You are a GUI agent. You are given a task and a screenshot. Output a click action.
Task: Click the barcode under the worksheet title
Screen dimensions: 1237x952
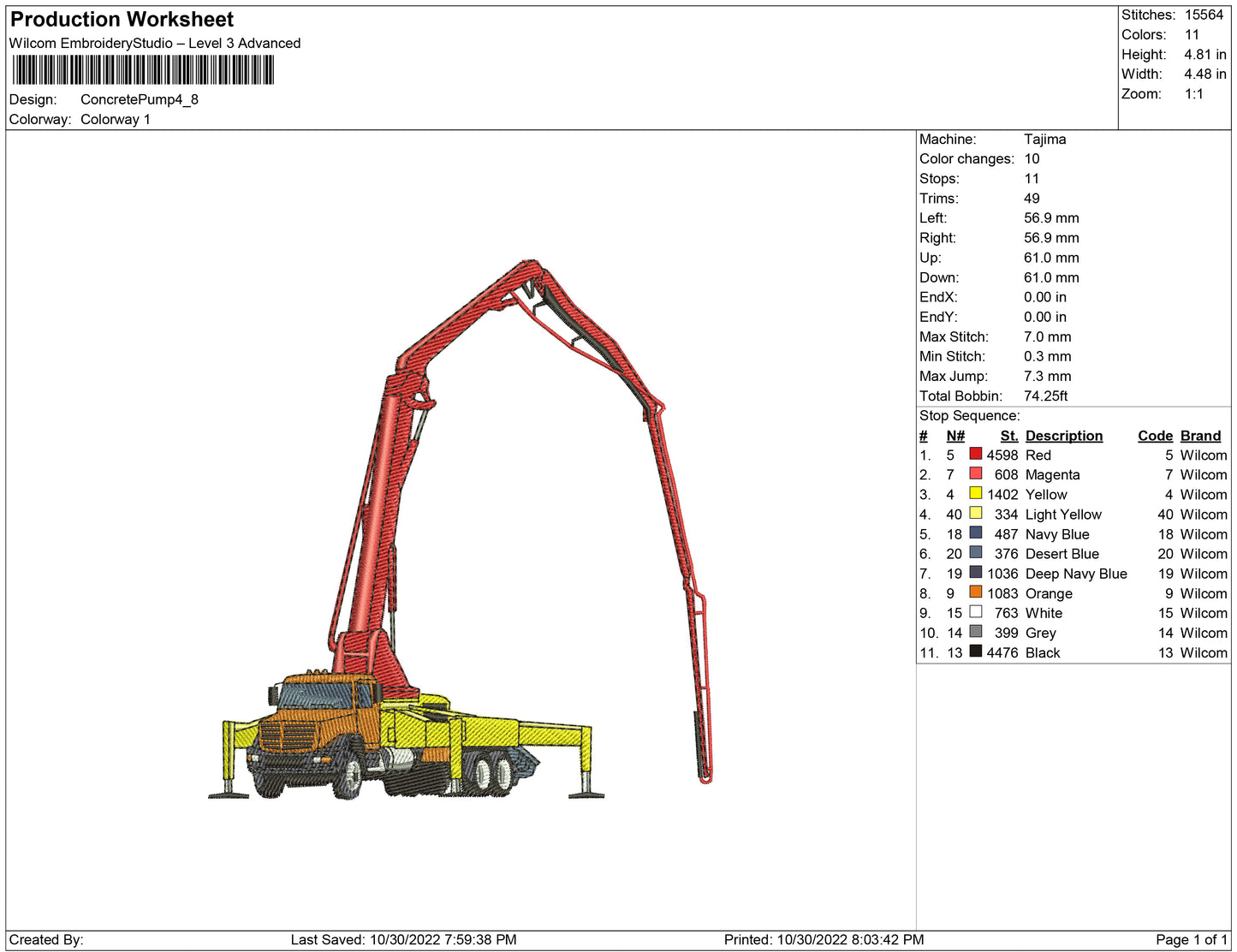(x=143, y=70)
